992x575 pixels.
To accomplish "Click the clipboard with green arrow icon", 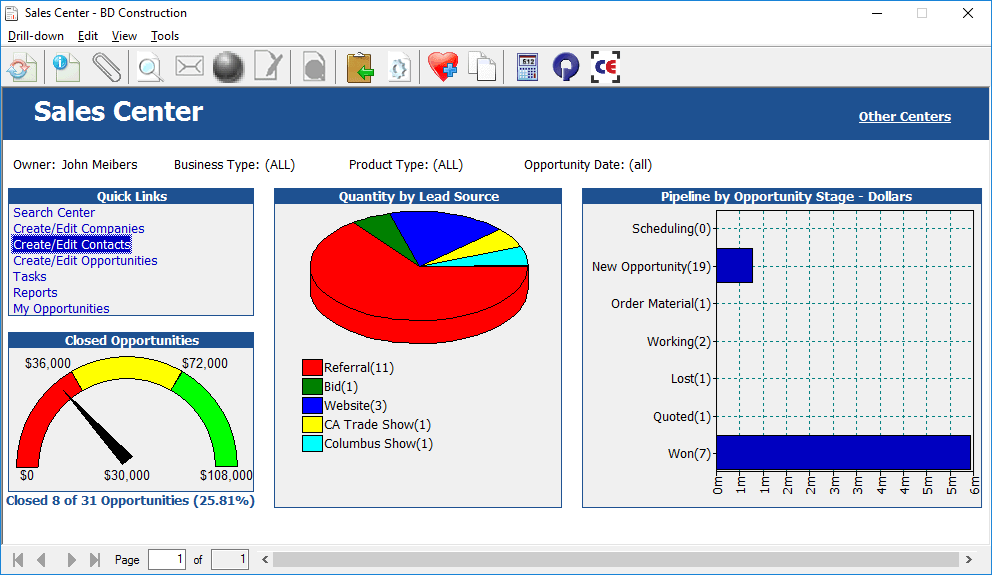I will [360, 67].
